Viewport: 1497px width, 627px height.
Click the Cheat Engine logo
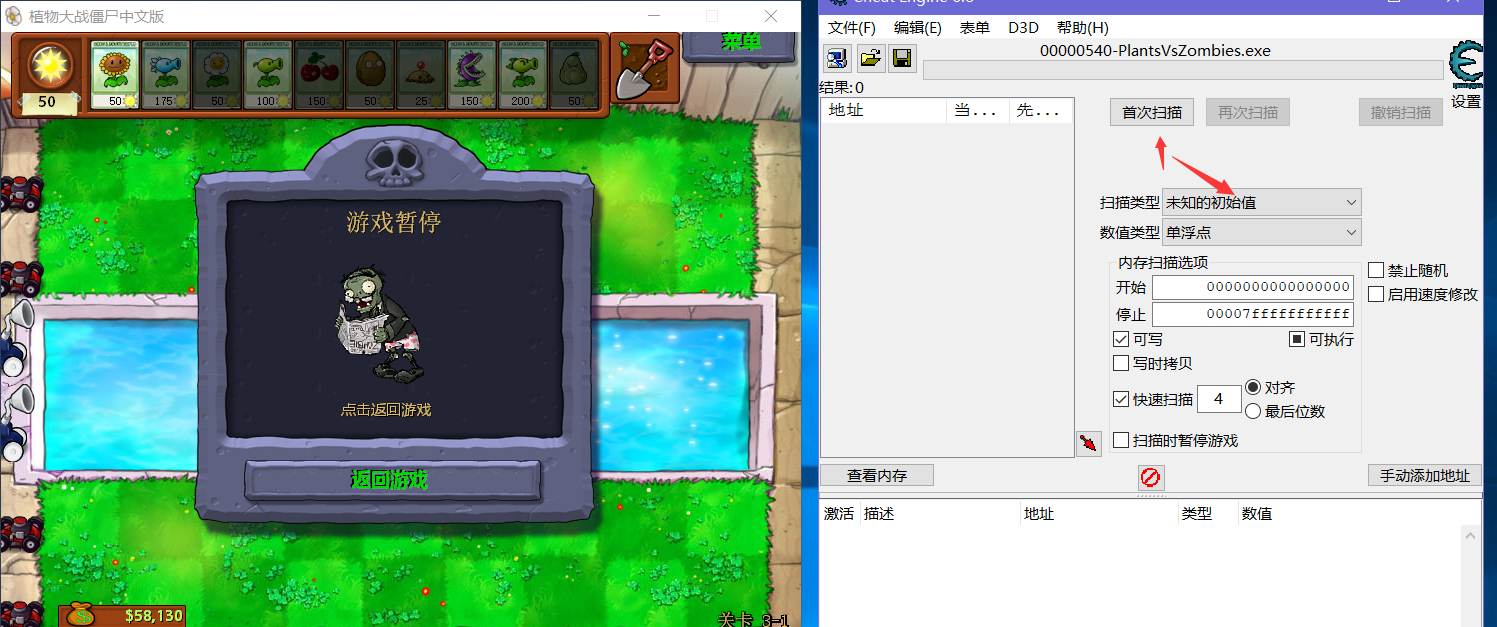point(1467,66)
